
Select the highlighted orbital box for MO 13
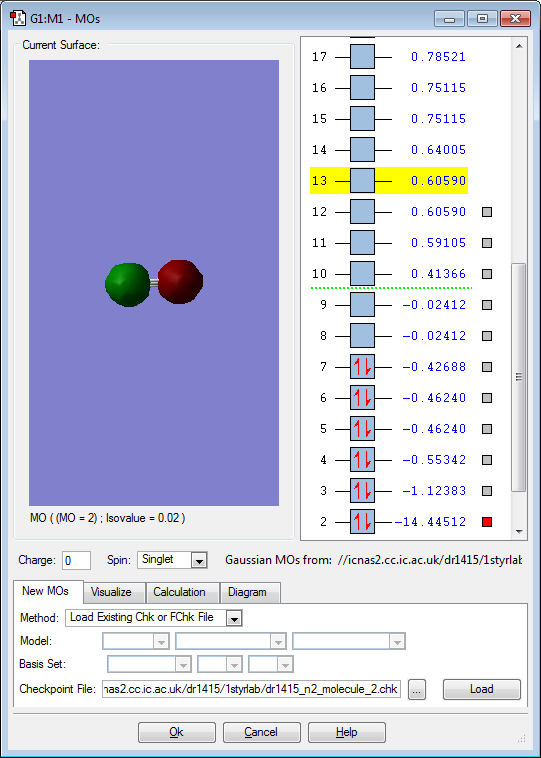(362, 181)
